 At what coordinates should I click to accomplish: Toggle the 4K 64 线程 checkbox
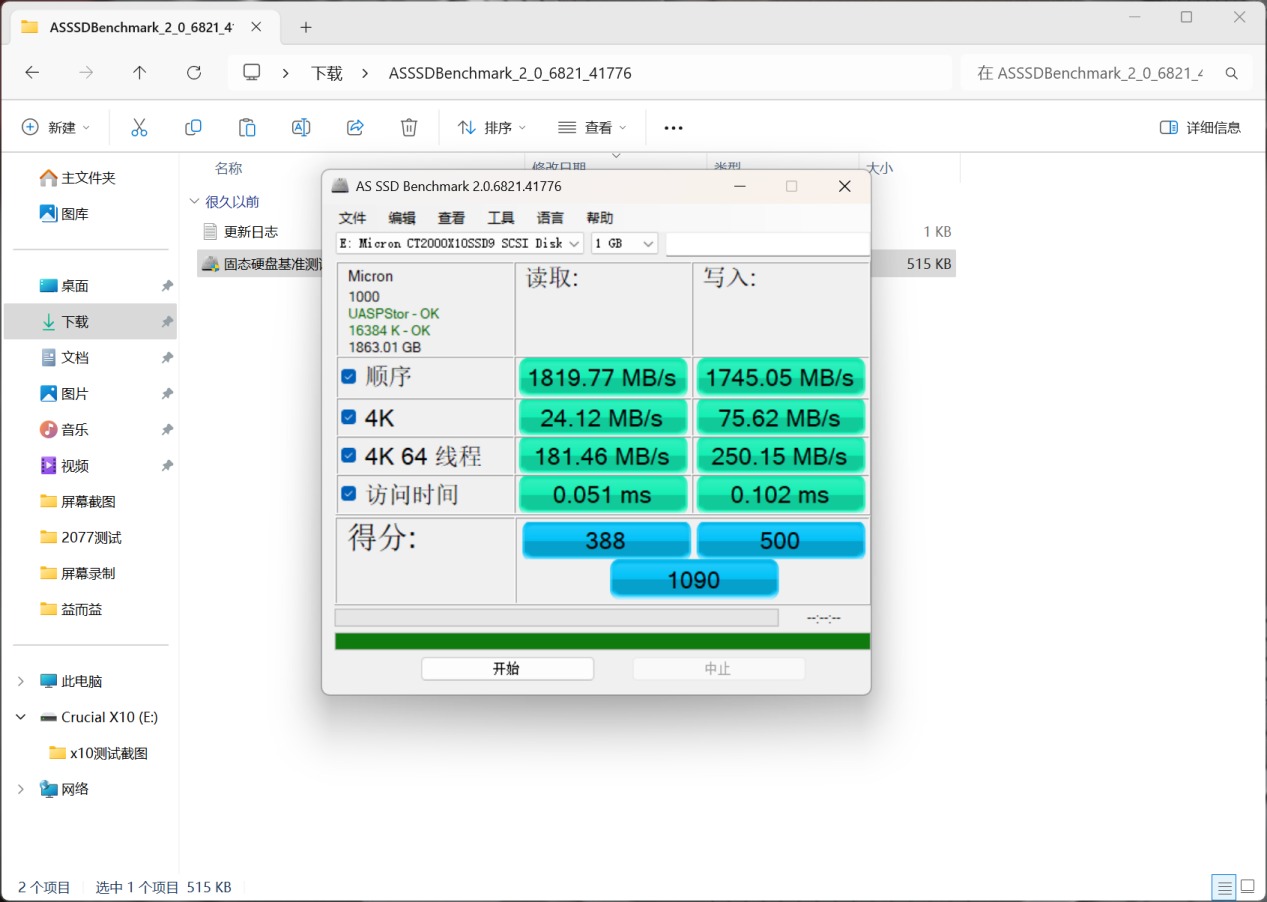tap(349, 455)
